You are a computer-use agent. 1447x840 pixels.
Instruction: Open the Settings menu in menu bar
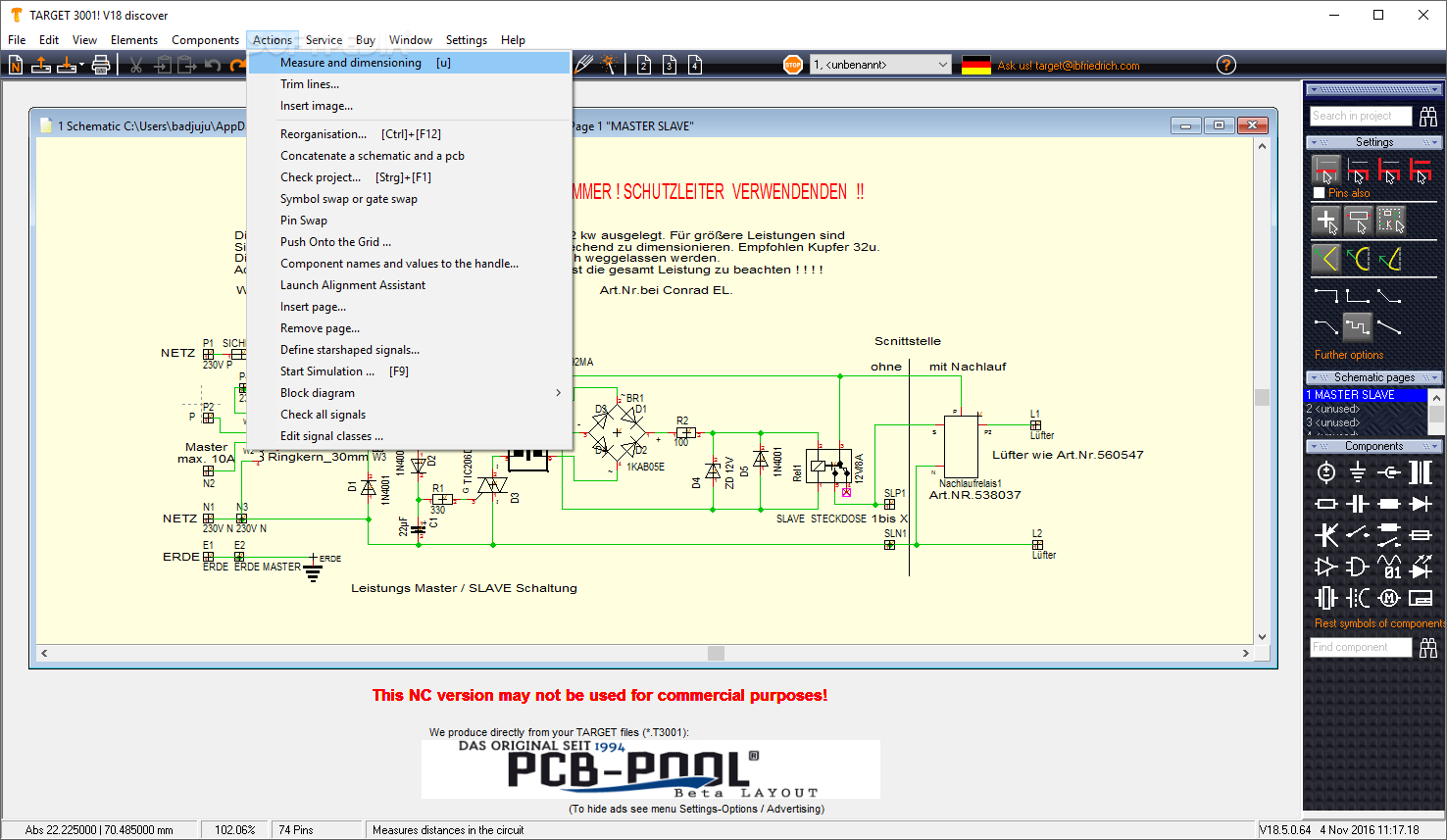point(466,40)
